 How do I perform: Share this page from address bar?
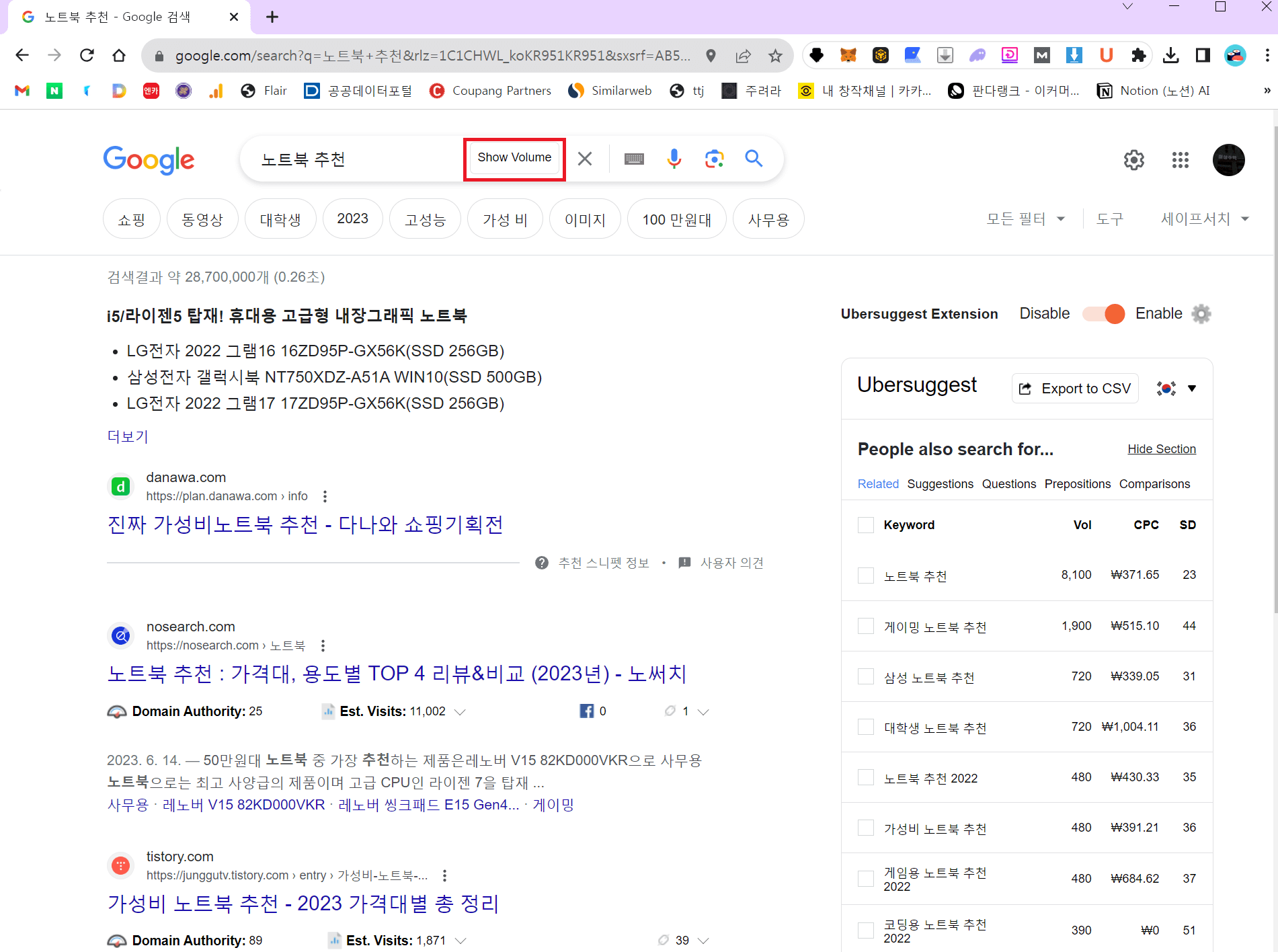tap(743, 56)
